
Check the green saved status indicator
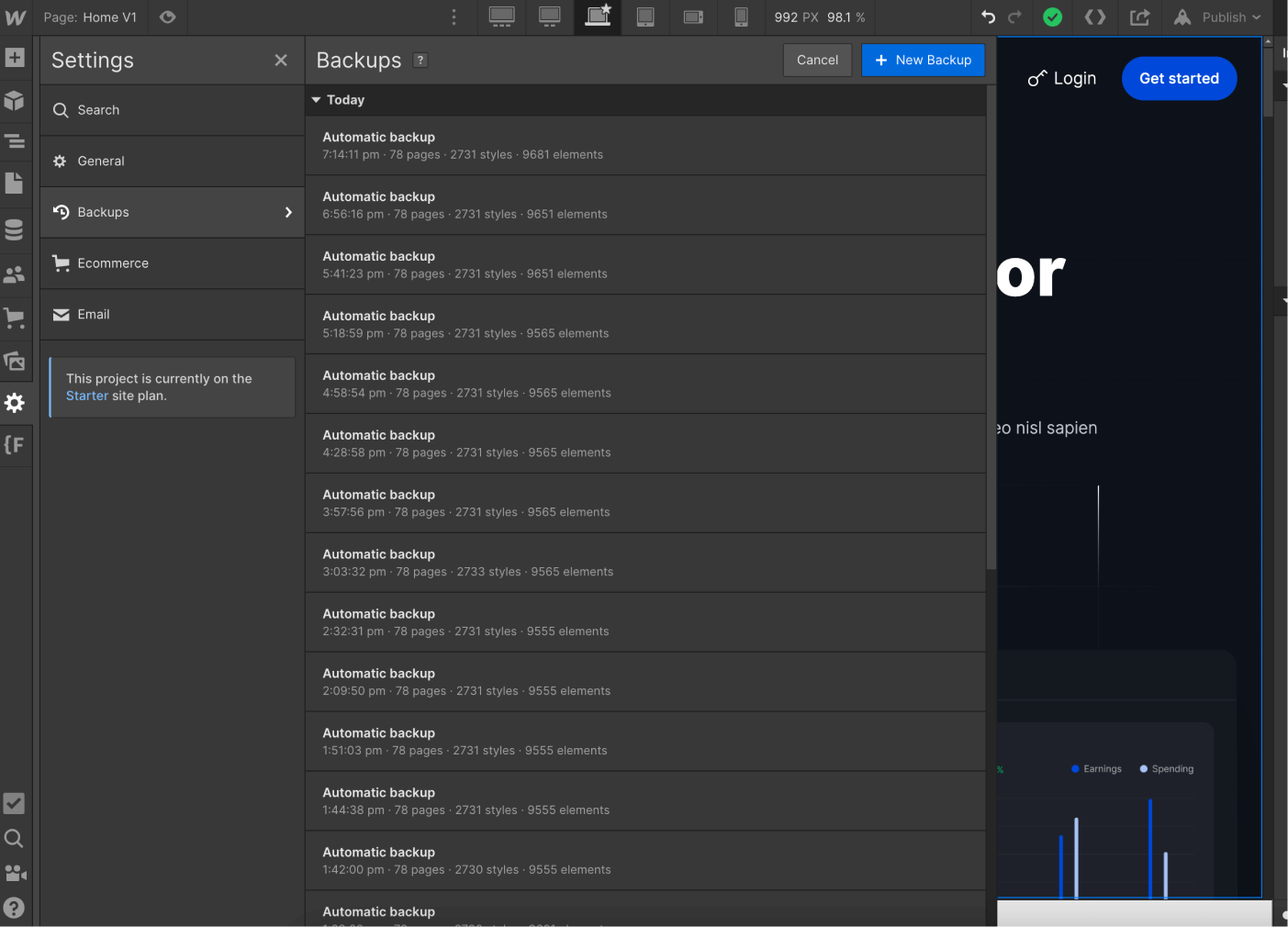pyautogui.click(x=1053, y=17)
